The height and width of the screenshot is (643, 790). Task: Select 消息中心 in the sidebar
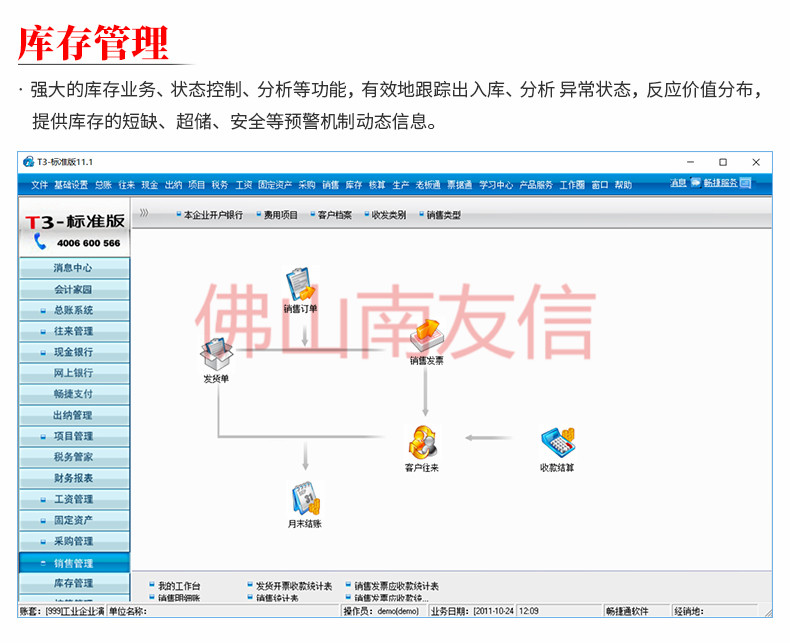(x=74, y=268)
